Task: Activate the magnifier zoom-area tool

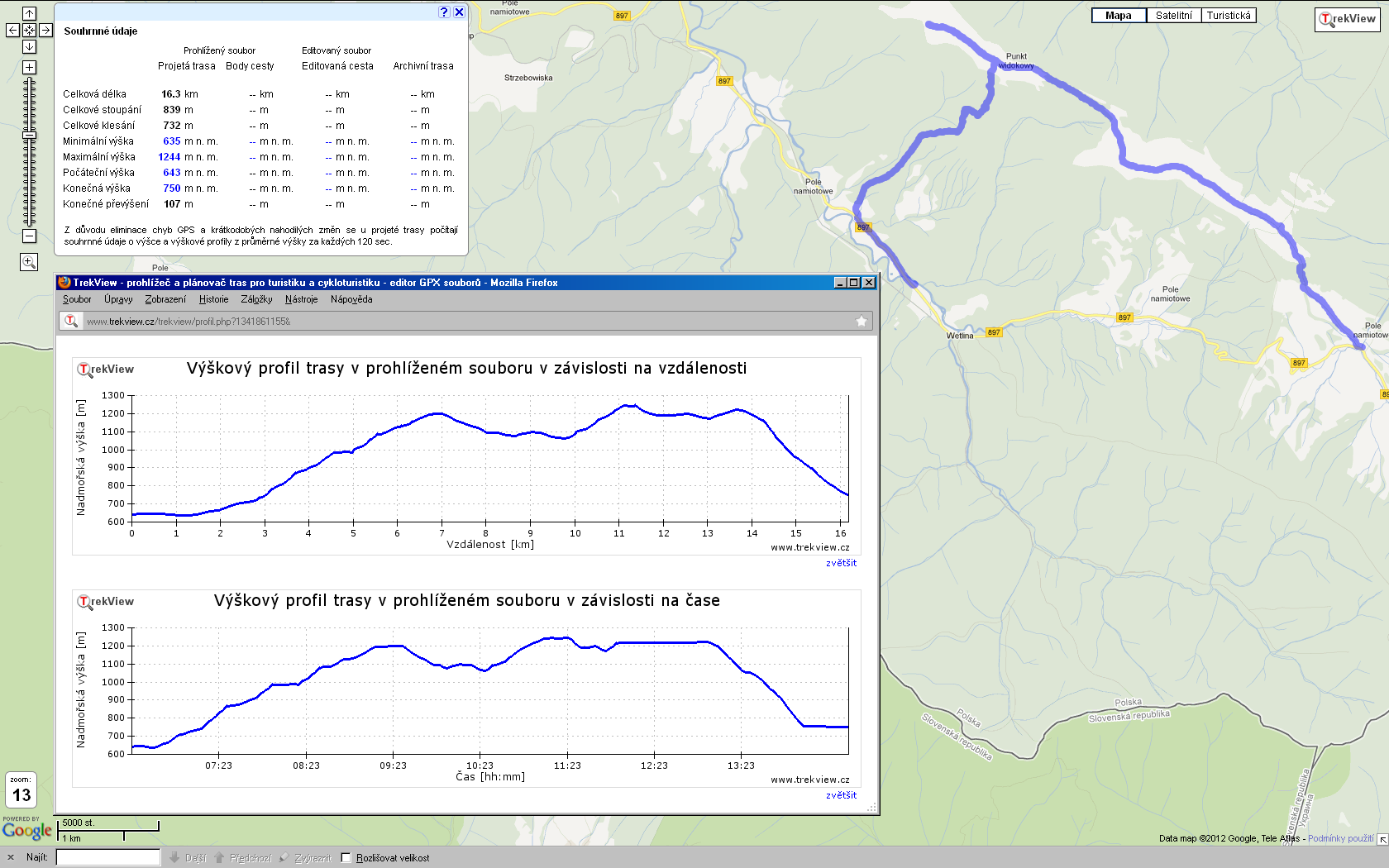Action: point(29,262)
